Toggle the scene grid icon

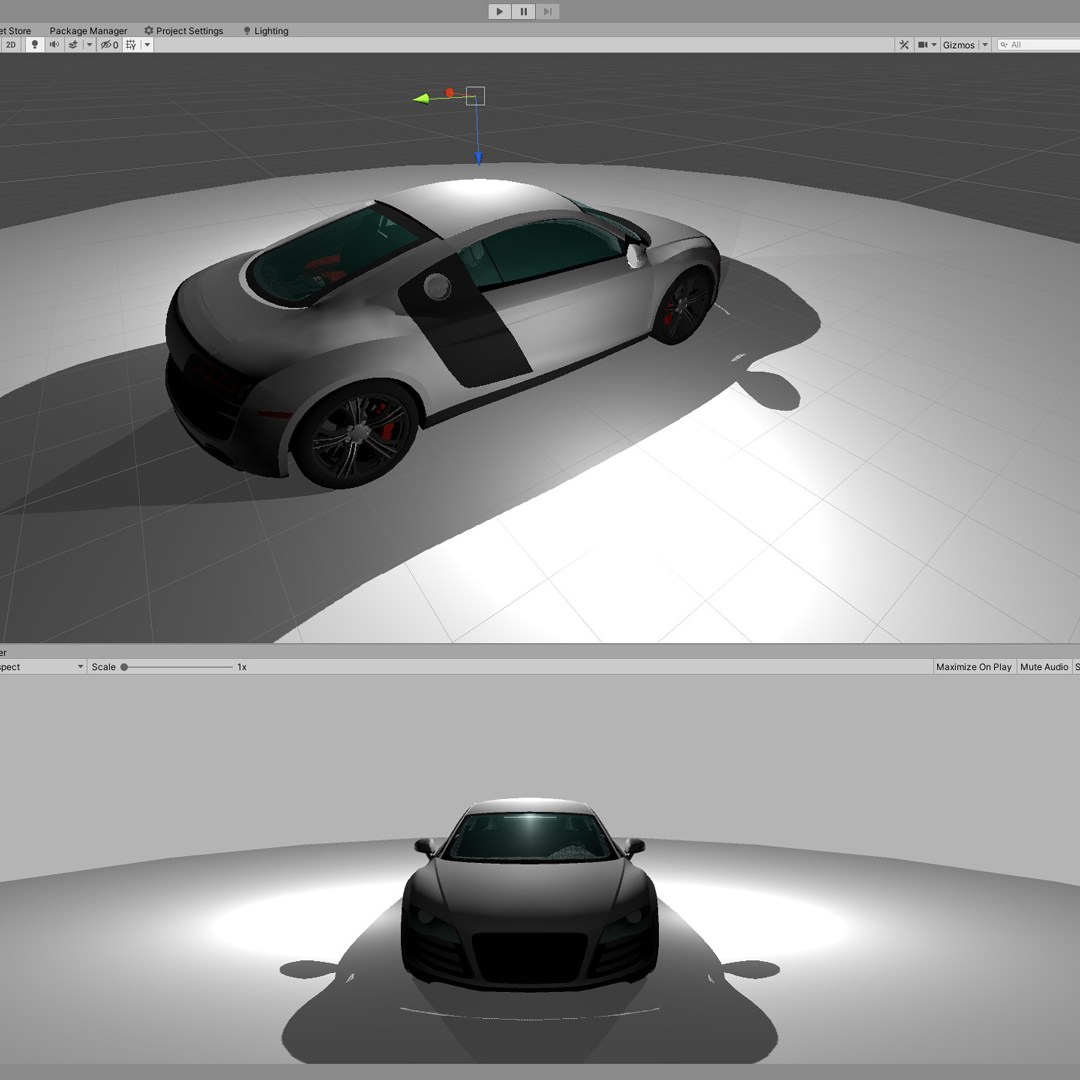click(132, 45)
